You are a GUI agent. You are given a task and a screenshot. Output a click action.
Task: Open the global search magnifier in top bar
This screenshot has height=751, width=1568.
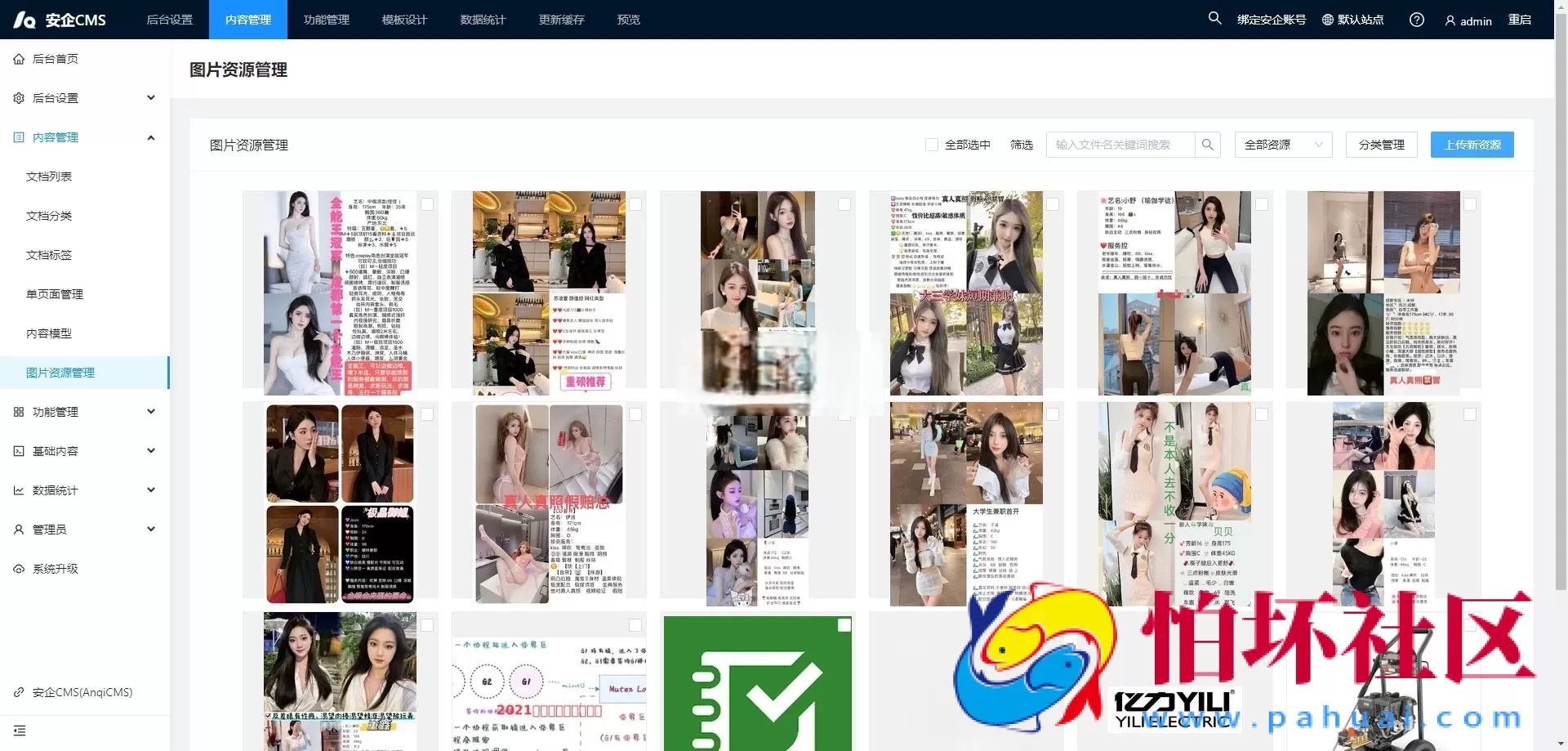[x=1214, y=19]
